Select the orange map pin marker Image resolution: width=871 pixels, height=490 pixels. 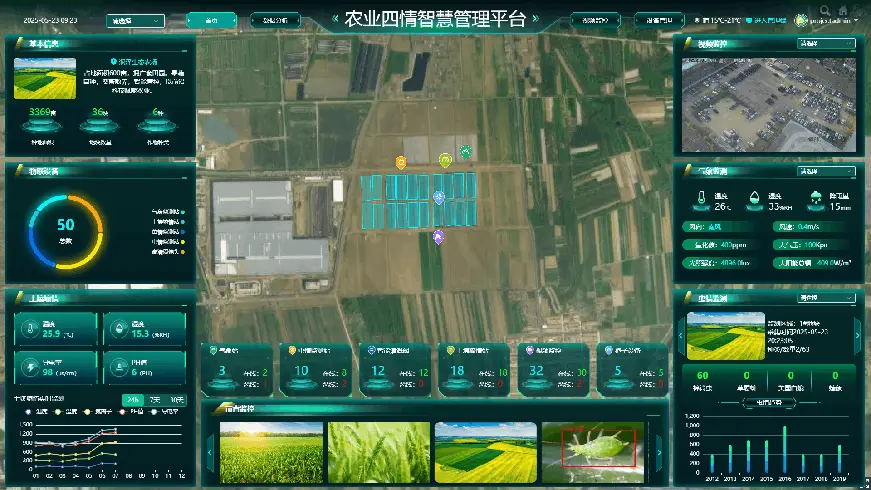tap(401, 162)
